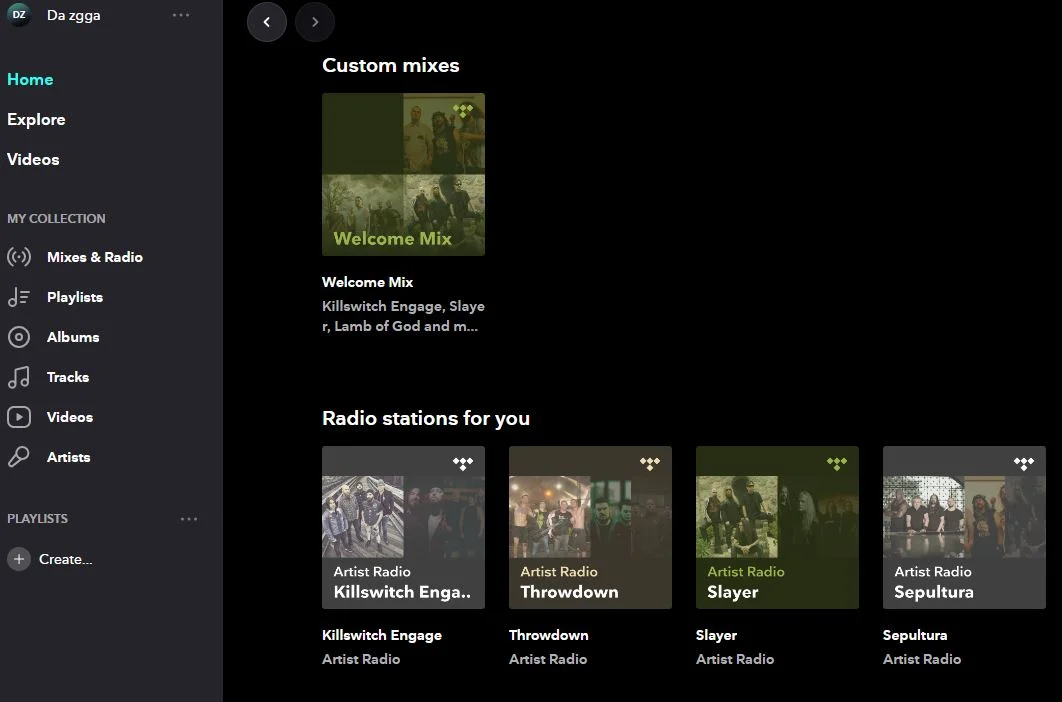Open the three-dot menu beside Da zgga

point(181,15)
